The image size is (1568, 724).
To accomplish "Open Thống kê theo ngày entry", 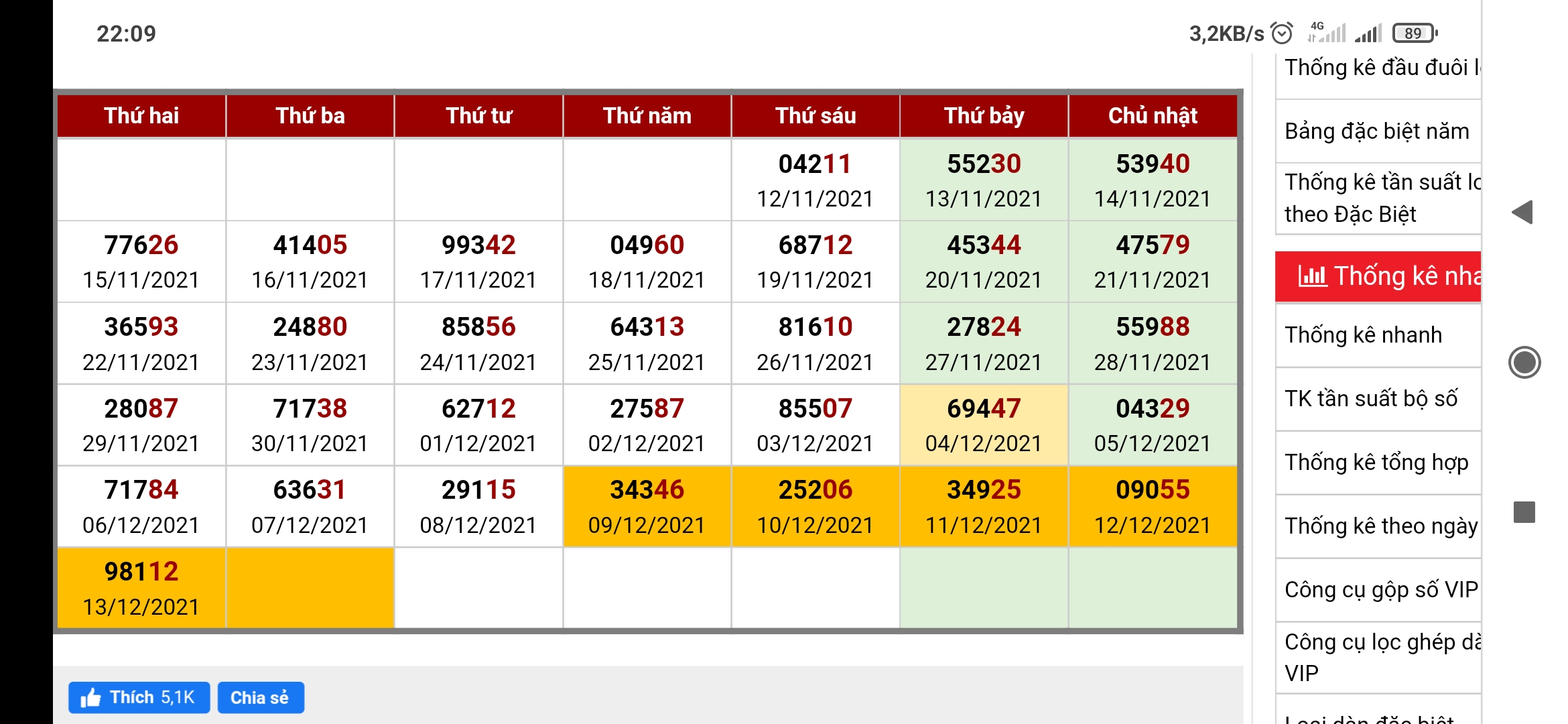I will 1378,526.
